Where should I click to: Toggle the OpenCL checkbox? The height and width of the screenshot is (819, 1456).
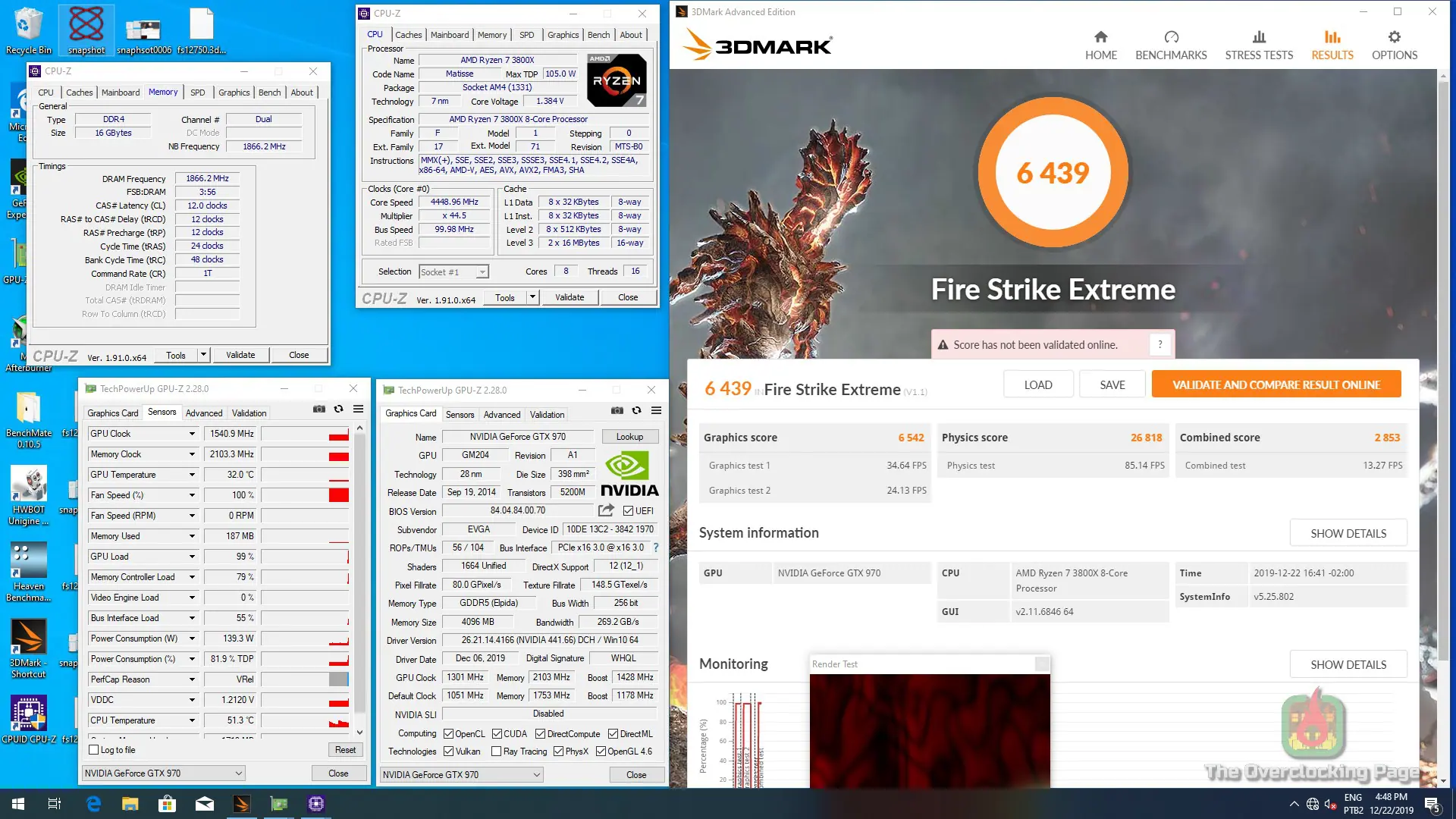pyautogui.click(x=449, y=734)
